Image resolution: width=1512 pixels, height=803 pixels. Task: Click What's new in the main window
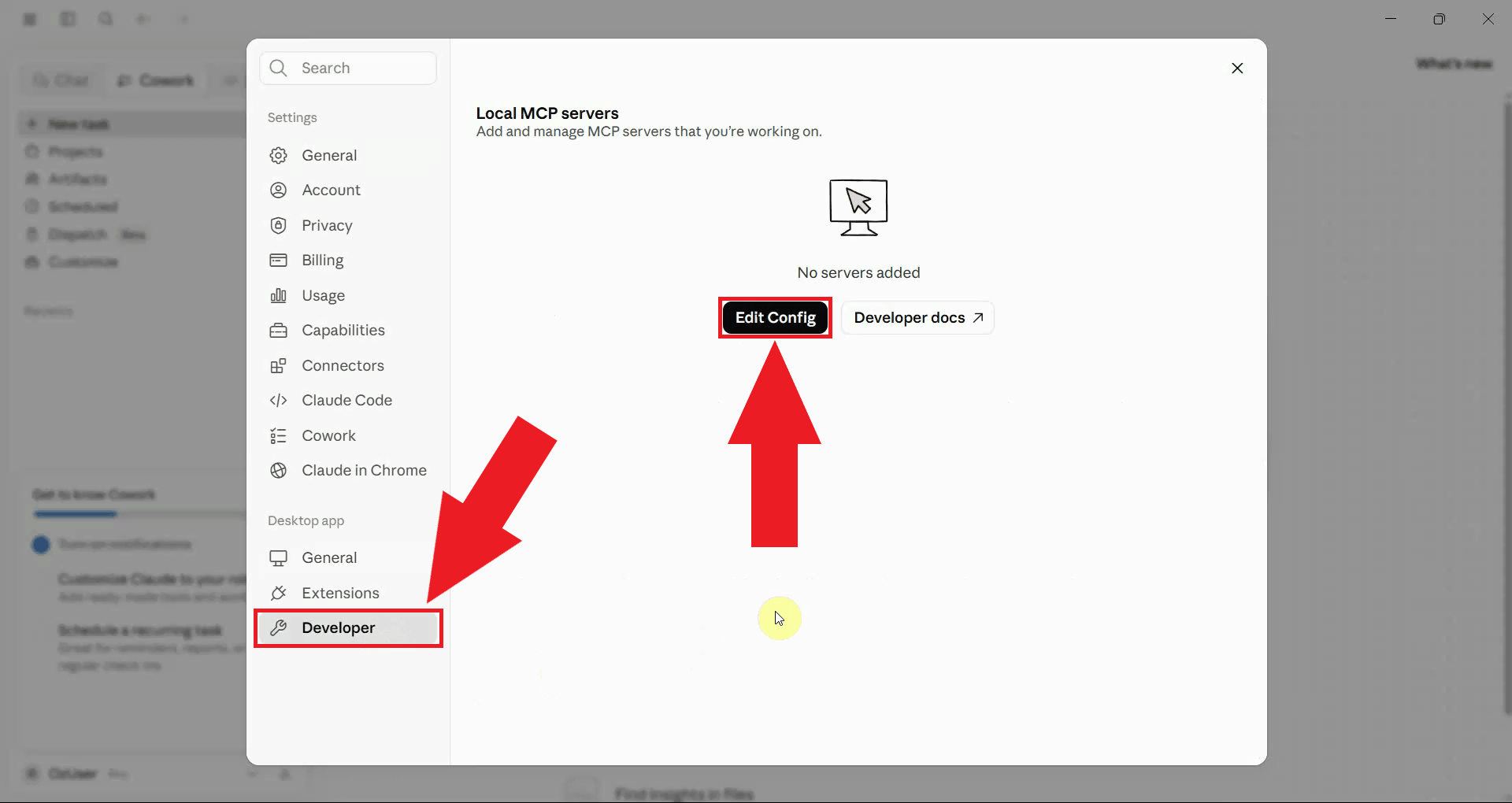point(1454,64)
